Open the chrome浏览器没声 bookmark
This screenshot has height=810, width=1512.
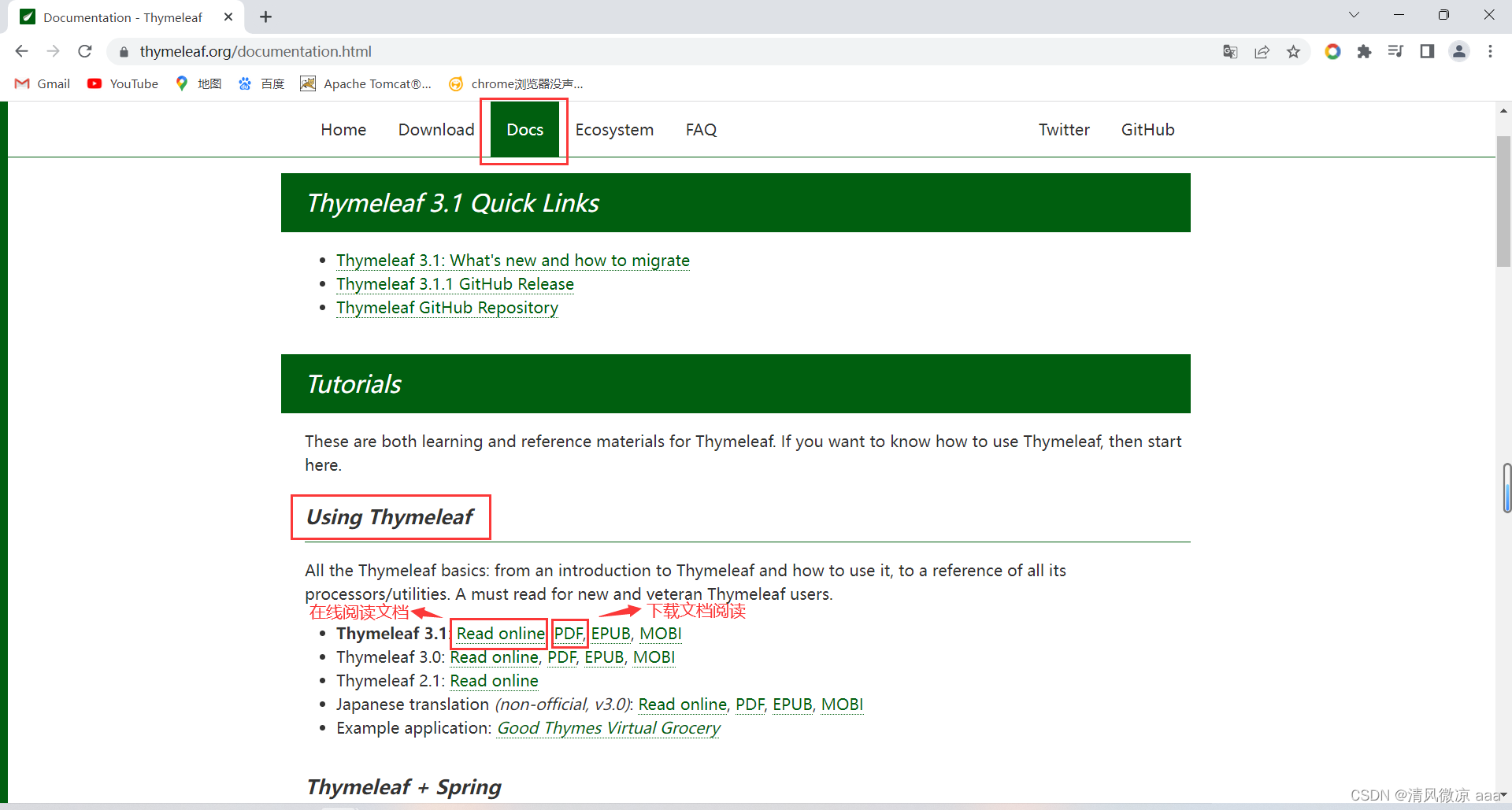(x=516, y=83)
